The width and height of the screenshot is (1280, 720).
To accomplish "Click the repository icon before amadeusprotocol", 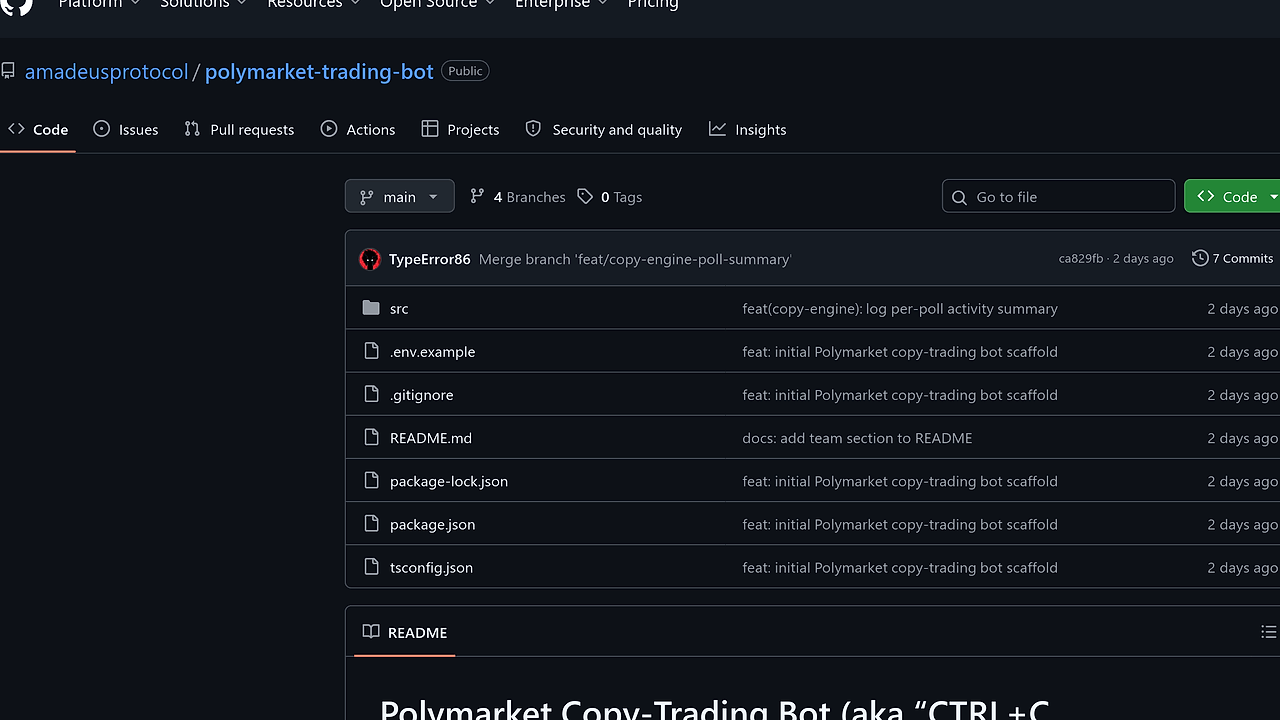I will click(x=8, y=71).
